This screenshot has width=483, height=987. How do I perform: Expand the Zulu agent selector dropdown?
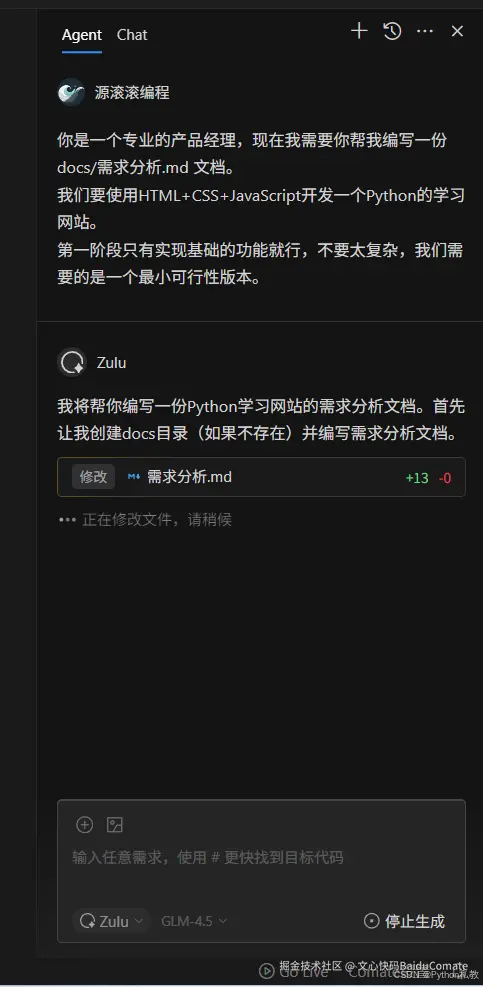click(x=111, y=921)
